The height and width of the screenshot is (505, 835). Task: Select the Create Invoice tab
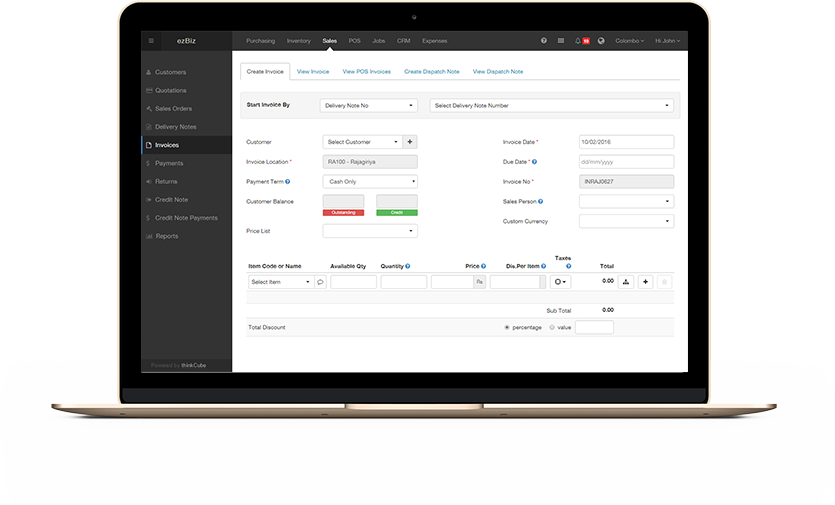coord(265,71)
